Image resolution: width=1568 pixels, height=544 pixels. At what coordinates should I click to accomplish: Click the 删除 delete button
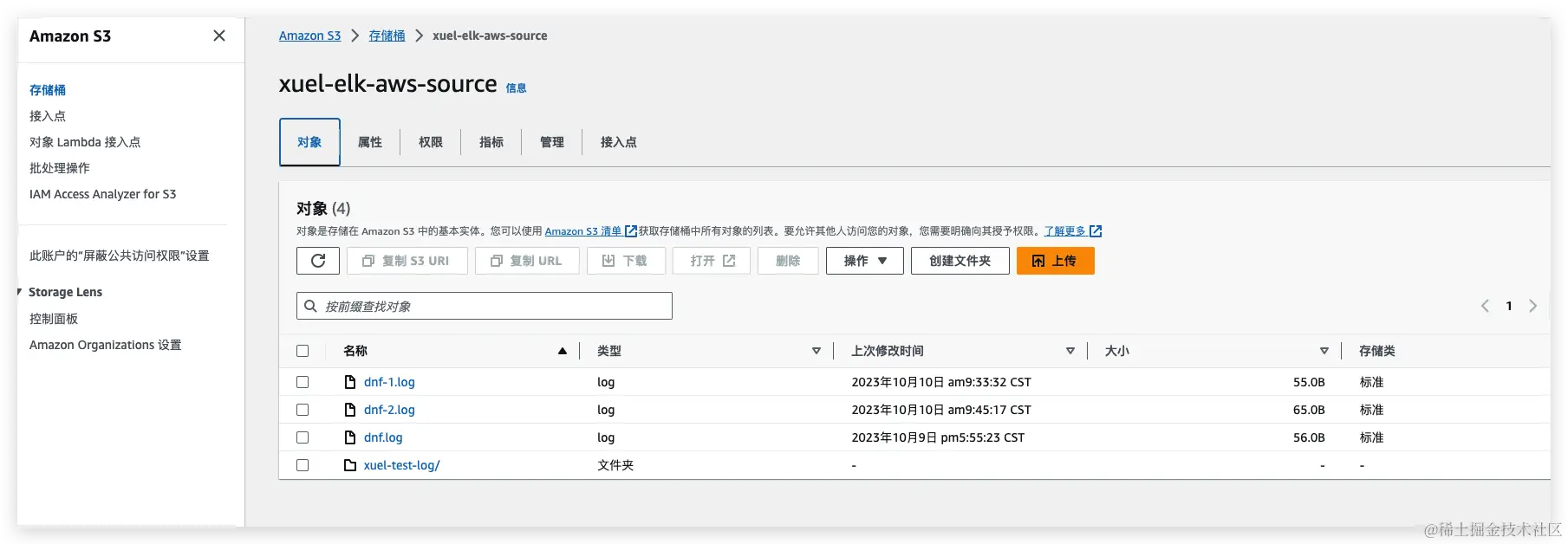[788, 261]
